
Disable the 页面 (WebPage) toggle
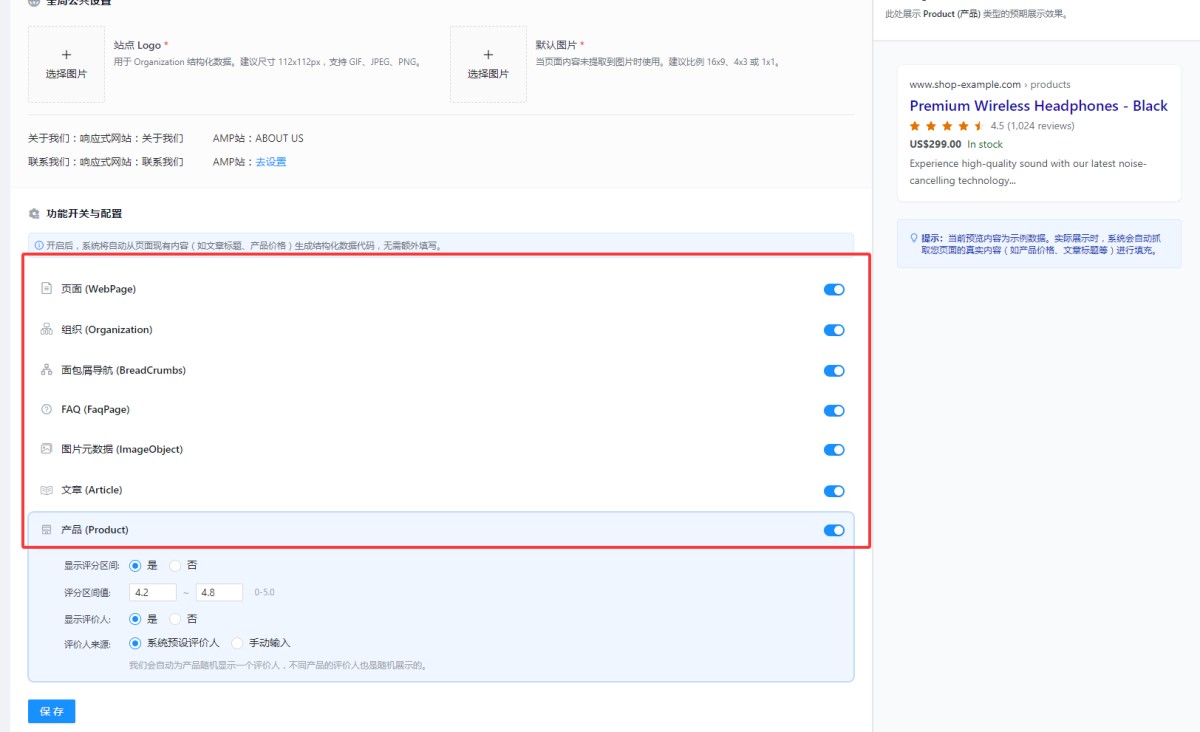[x=833, y=290]
